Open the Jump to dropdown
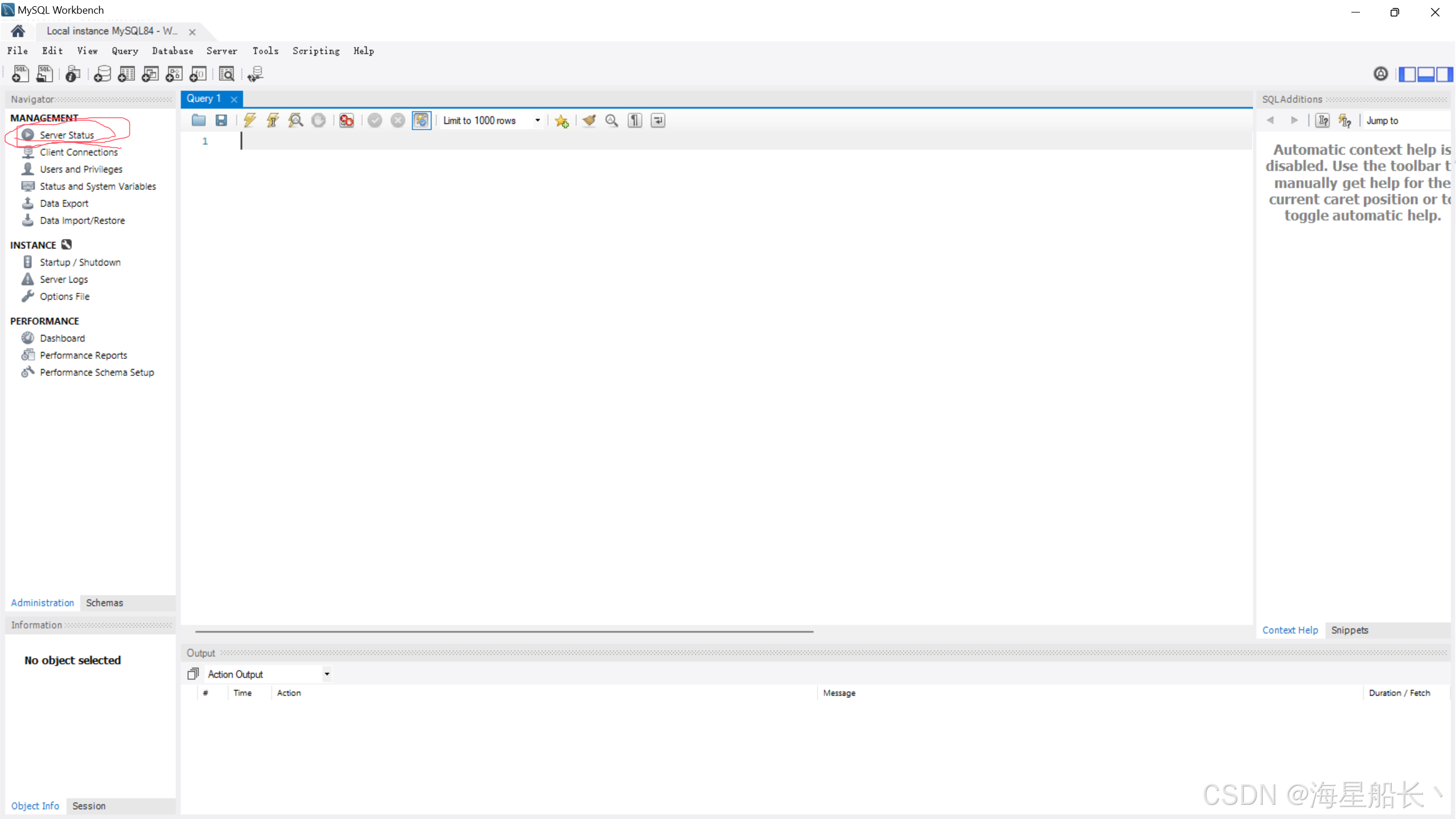 click(1407, 121)
